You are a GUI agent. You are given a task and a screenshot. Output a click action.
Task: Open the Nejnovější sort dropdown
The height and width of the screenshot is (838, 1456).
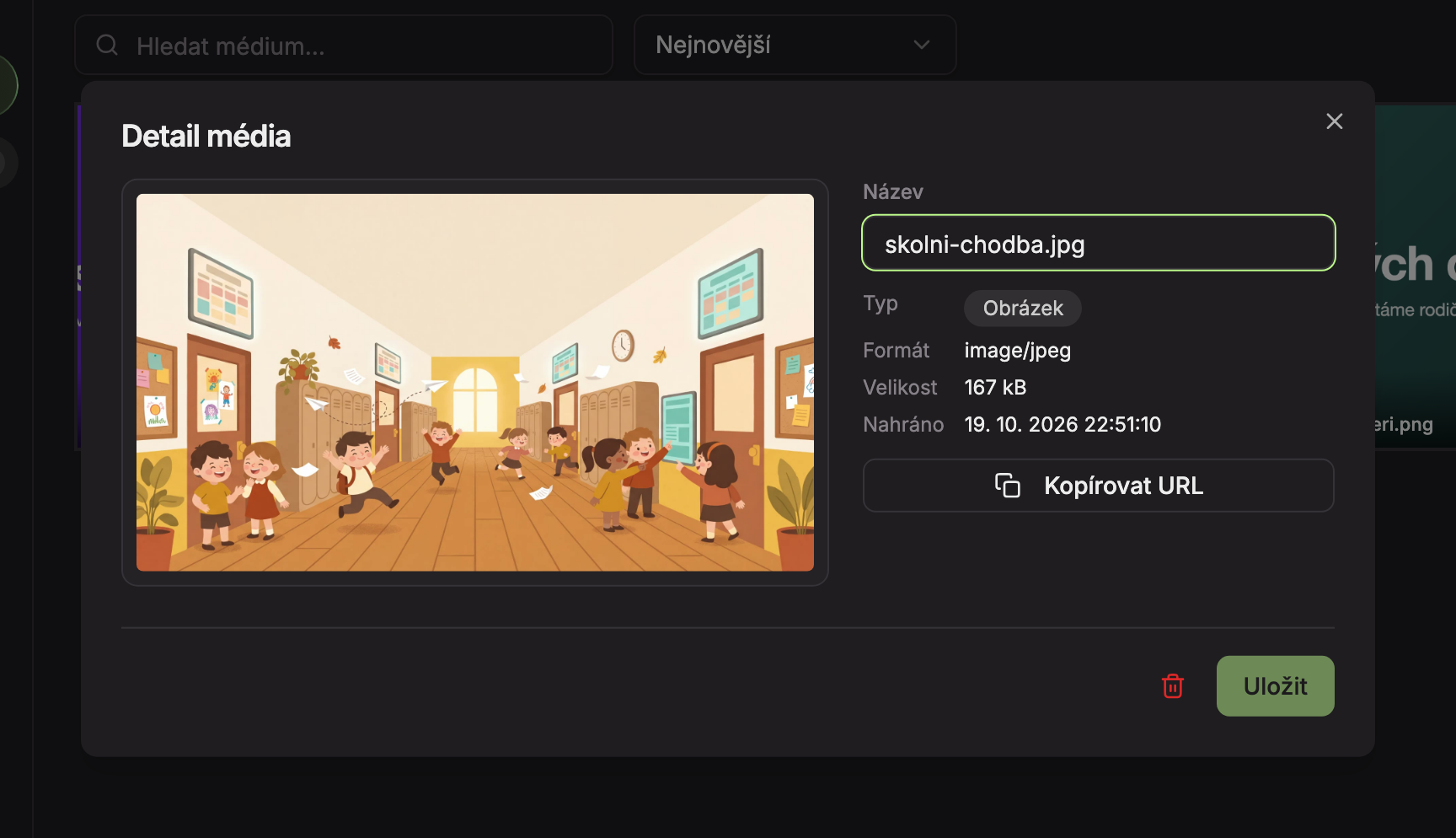tap(795, 45)
